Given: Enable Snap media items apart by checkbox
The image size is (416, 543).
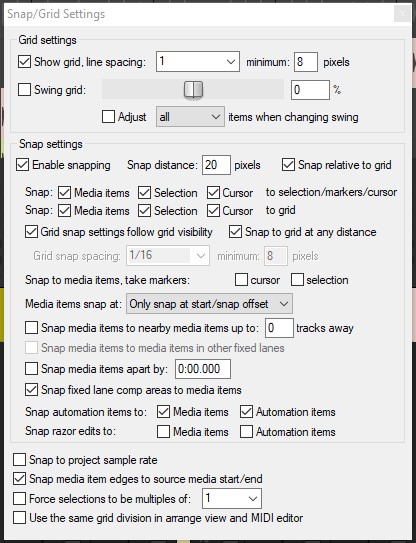Looking at the screenshot, I should click(31, 368).
